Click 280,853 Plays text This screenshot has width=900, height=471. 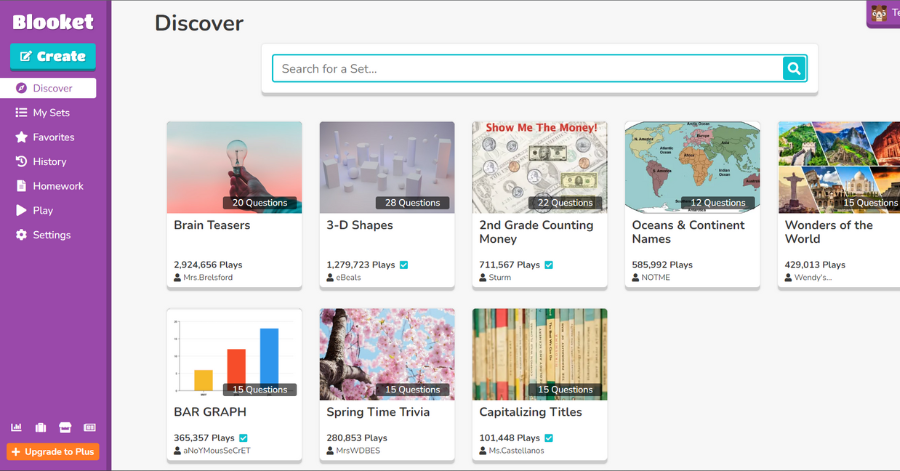[356, 438]
